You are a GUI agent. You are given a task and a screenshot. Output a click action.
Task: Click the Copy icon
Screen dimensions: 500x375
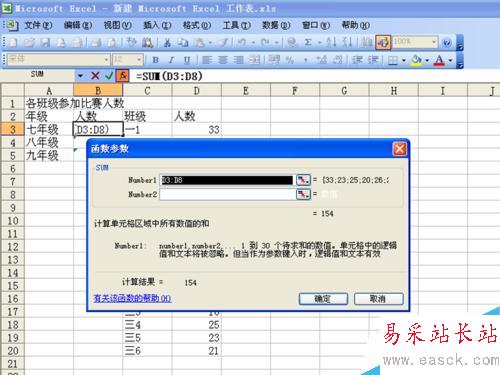tap(183, 43)
